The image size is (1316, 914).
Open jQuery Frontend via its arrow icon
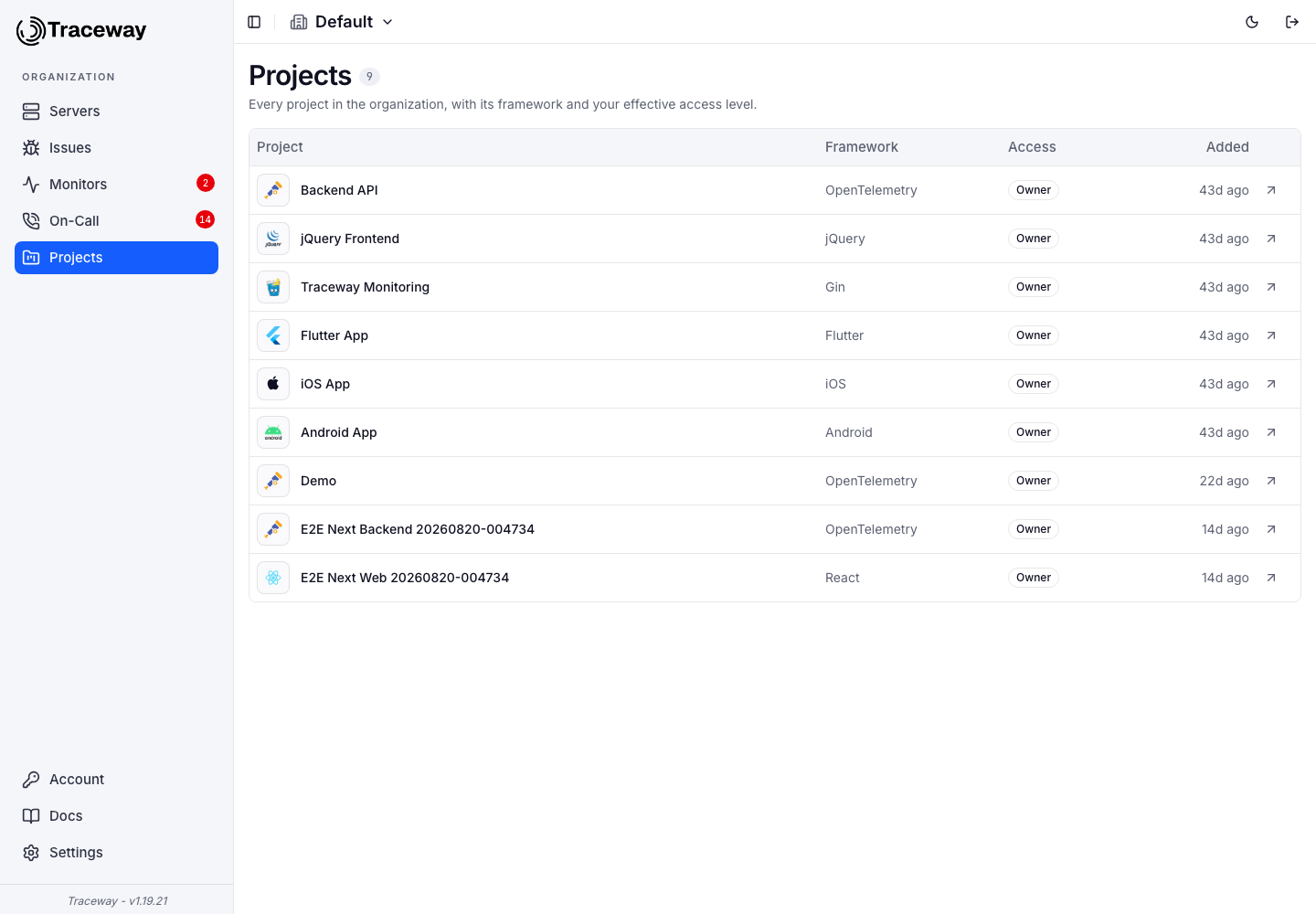[x=1271, y=239]
